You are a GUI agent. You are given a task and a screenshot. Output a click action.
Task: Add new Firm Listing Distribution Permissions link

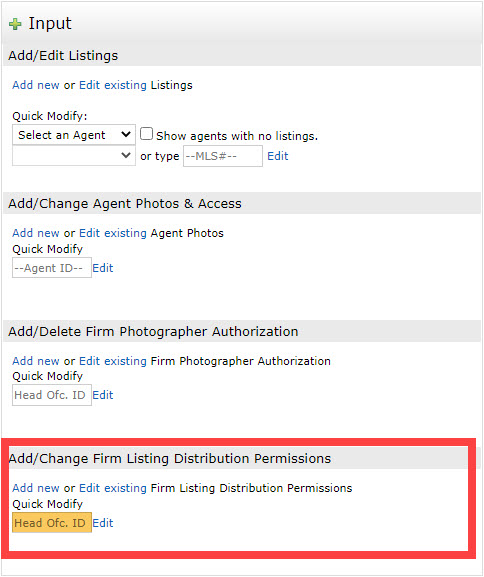pos(36,488)
